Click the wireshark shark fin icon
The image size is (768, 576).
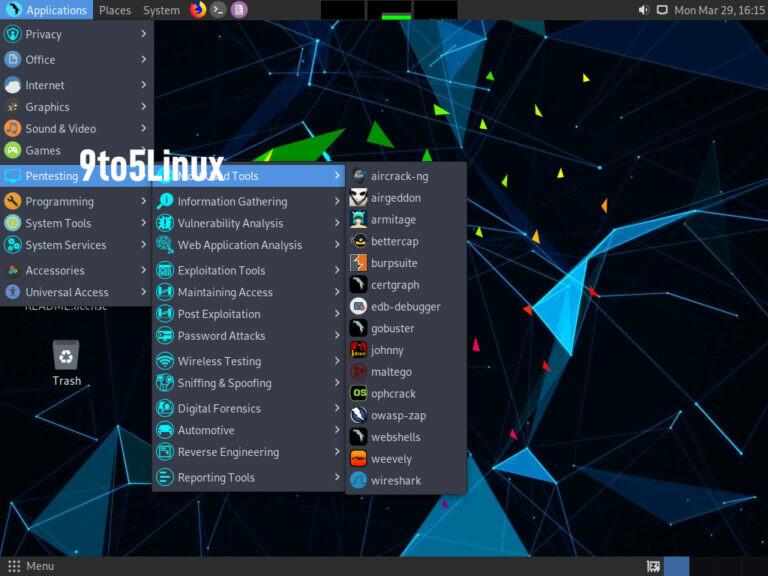[x=358, y=481]
